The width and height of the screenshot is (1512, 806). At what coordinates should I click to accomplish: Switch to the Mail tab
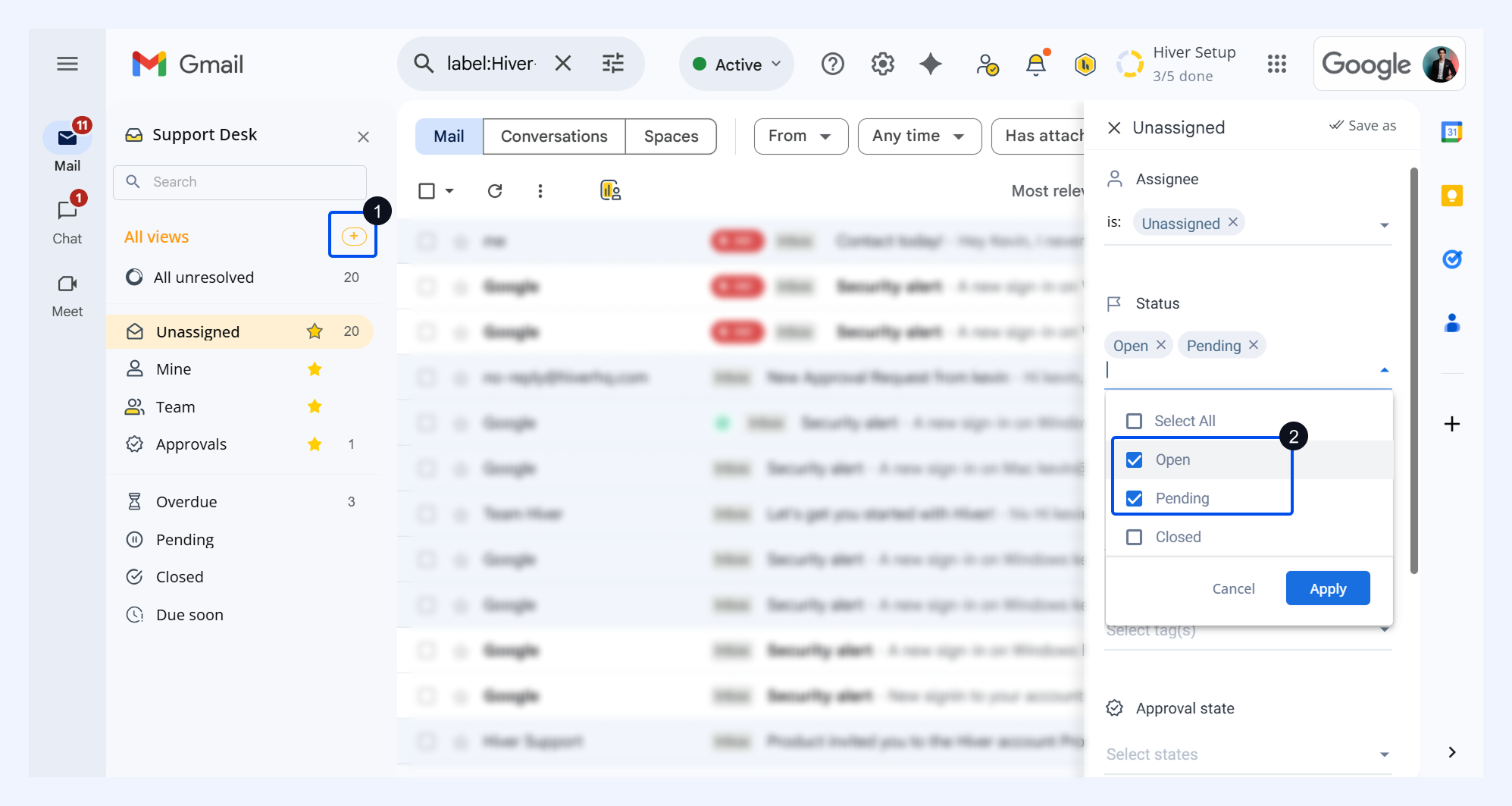[x=449, y=136]
